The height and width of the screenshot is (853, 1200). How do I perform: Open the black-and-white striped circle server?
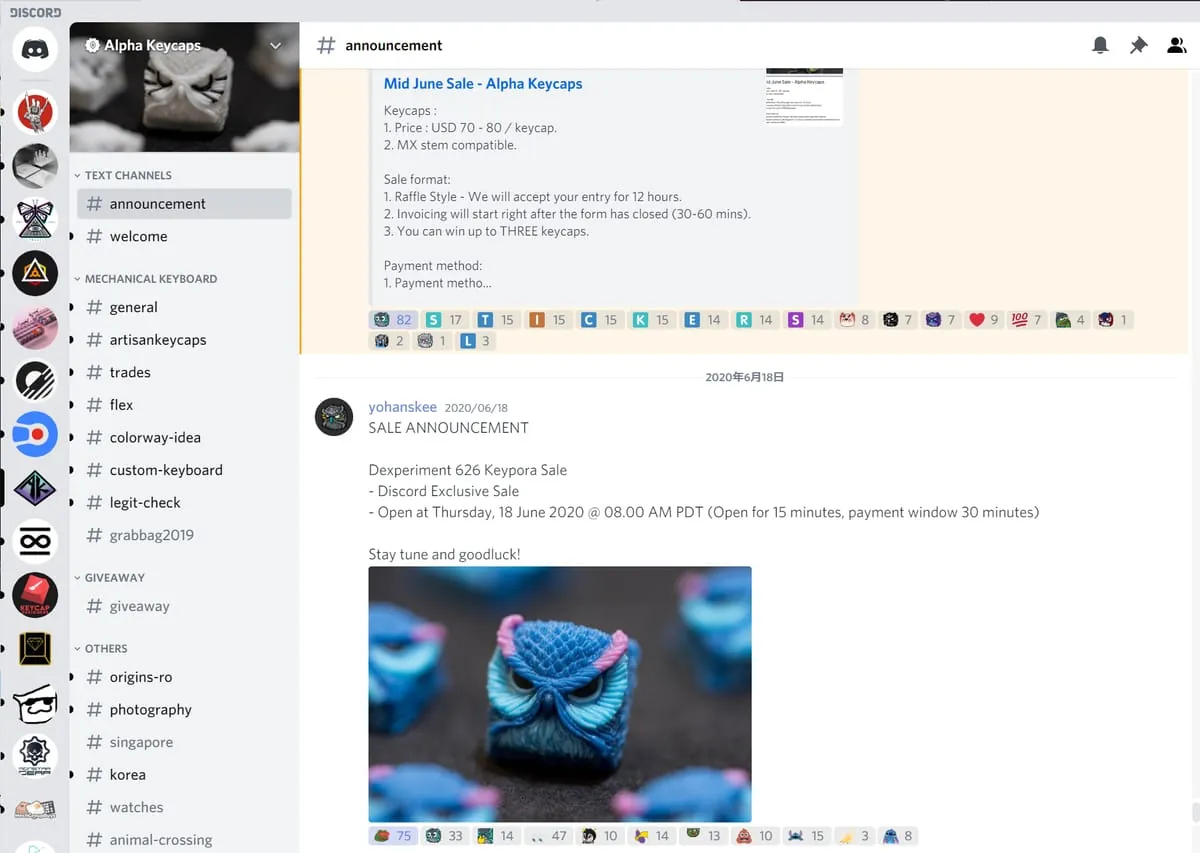(x=35, y=380)
